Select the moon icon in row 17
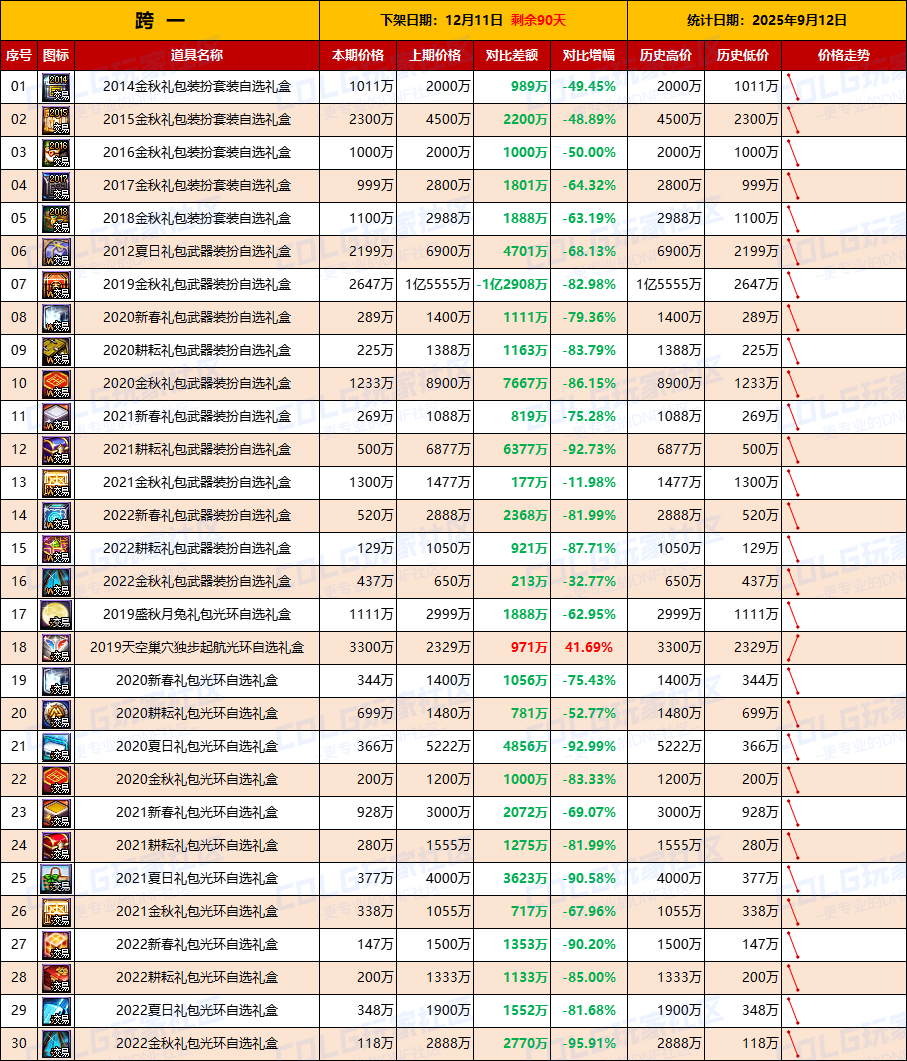Image resolution: width=907 pixels, height=1061 pixels. pos(56,615)
